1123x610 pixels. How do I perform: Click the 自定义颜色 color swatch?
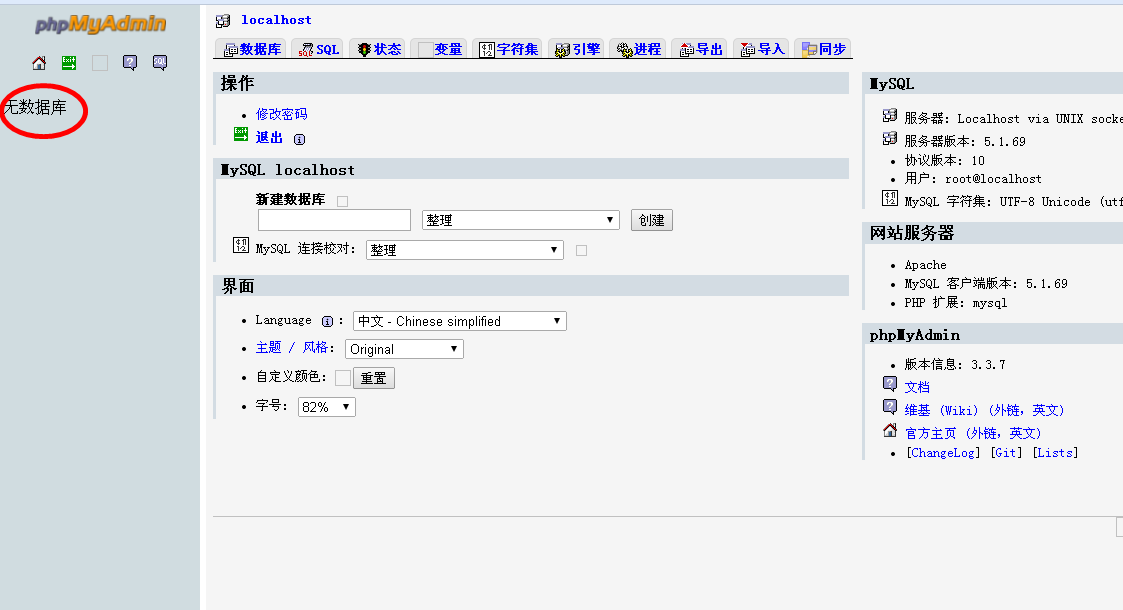[342, 378]
